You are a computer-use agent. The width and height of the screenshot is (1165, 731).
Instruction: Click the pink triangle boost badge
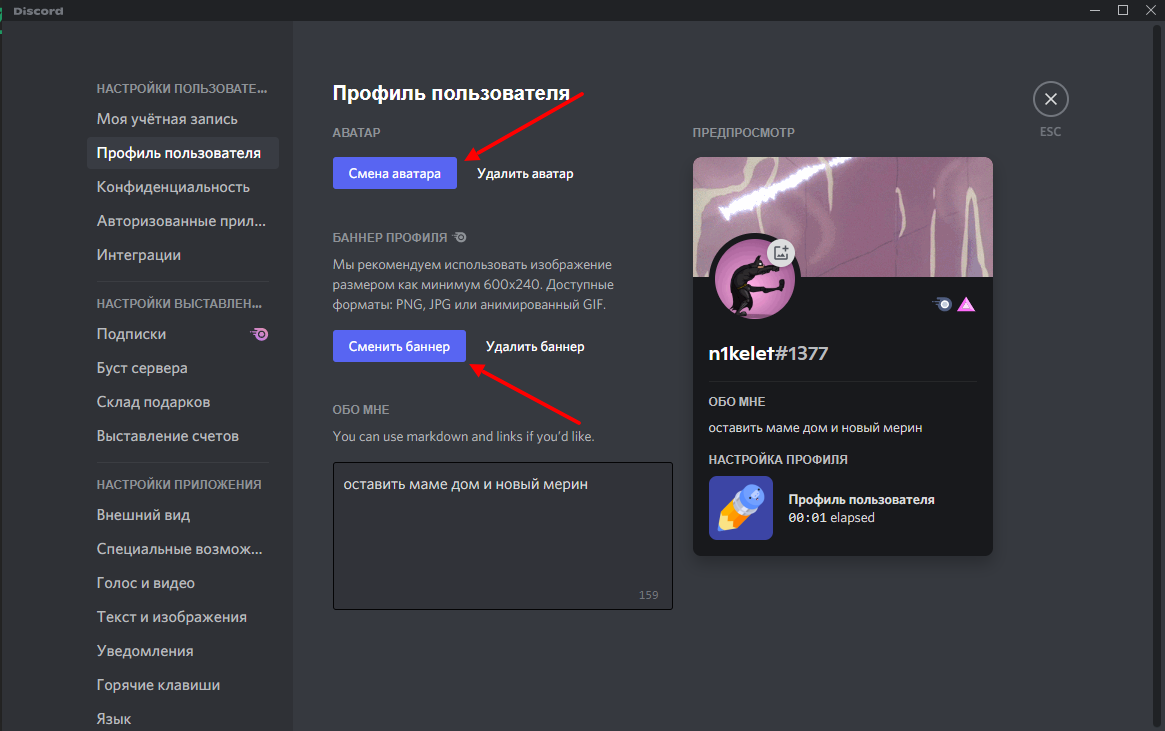(966, 305)
